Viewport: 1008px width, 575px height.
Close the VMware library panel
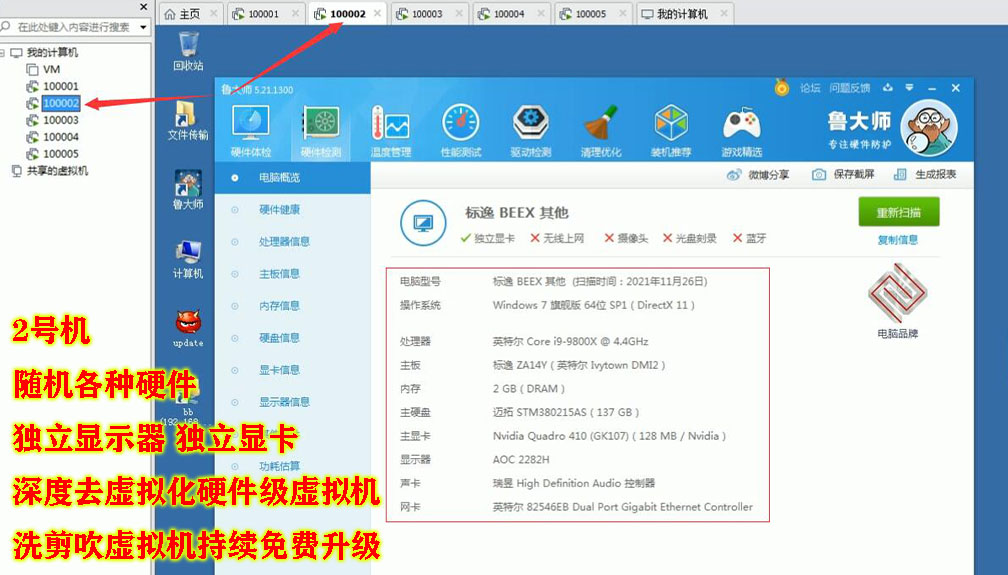[143, 7]
